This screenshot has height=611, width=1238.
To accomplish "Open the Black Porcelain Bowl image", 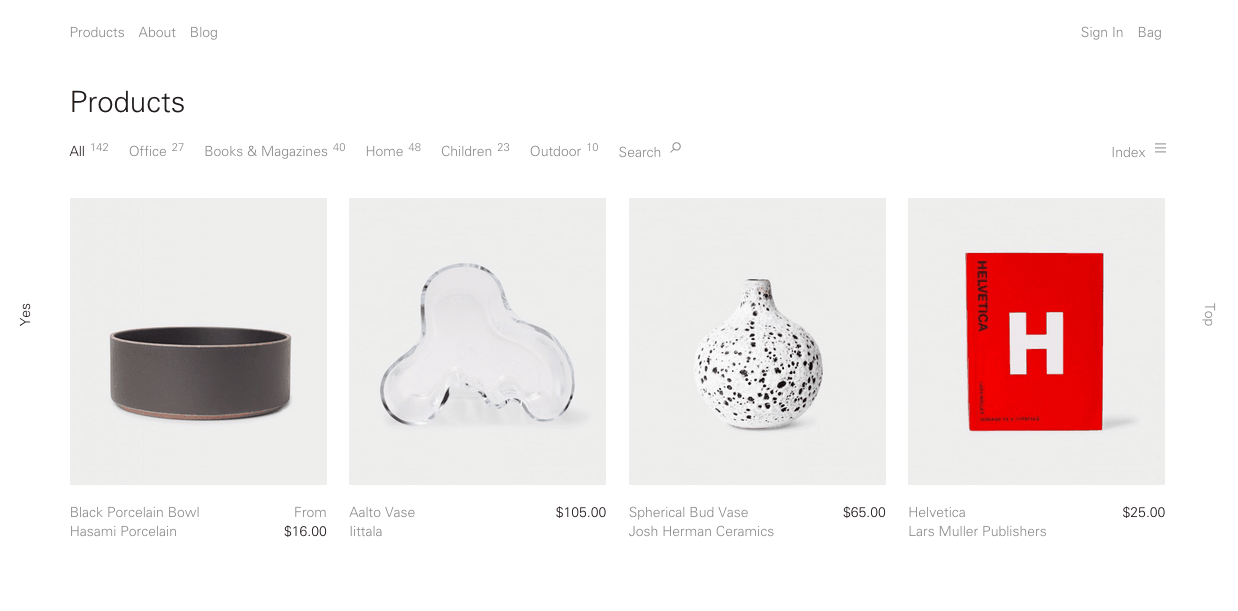I will (198, 341).
